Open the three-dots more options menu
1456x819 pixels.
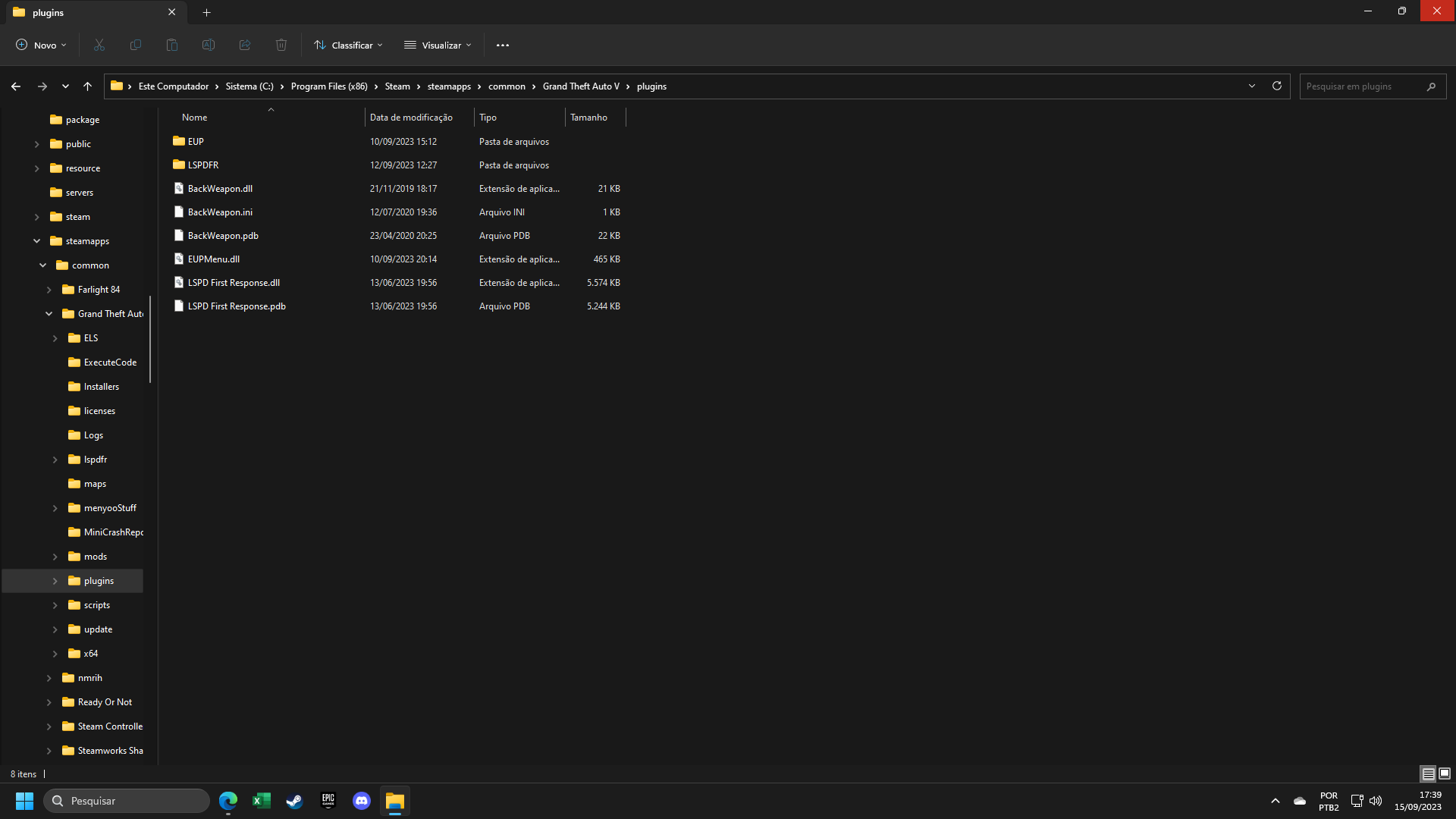(x=503, y=45)
